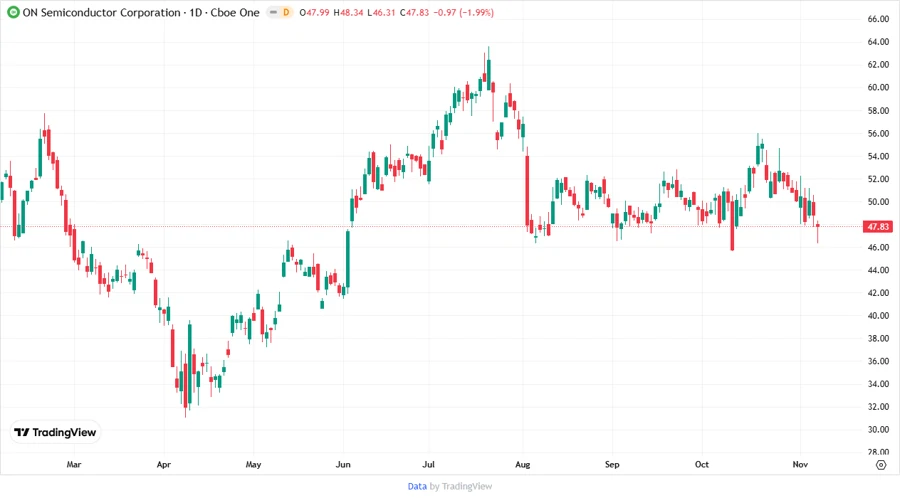Click the Oct label on time axis
Screen dimensions: 900x498
pyautogui.click(x=701, y=464)
